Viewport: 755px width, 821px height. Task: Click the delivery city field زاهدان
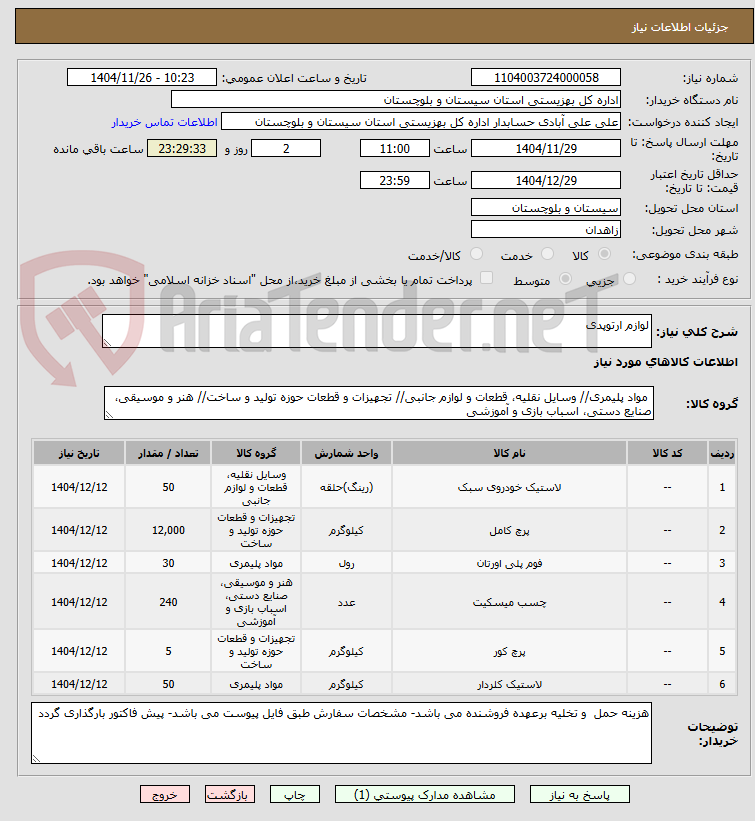click(546, 230)
